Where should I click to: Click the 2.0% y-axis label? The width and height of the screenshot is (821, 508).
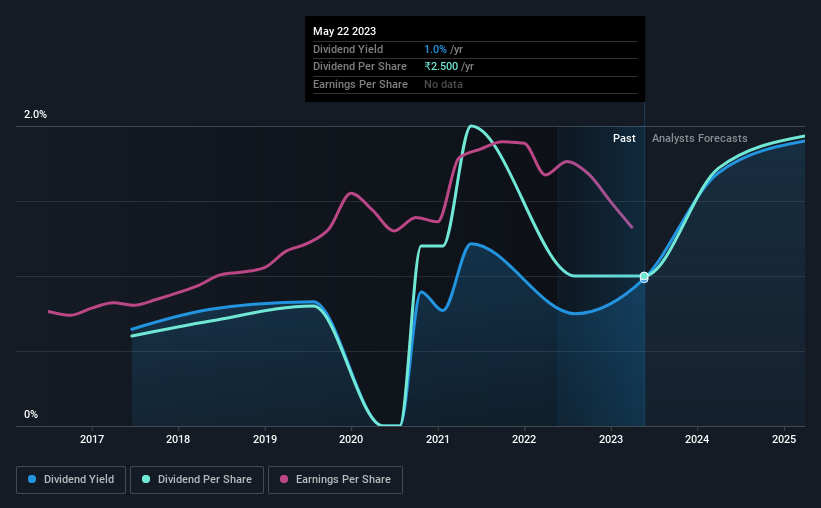35,114
